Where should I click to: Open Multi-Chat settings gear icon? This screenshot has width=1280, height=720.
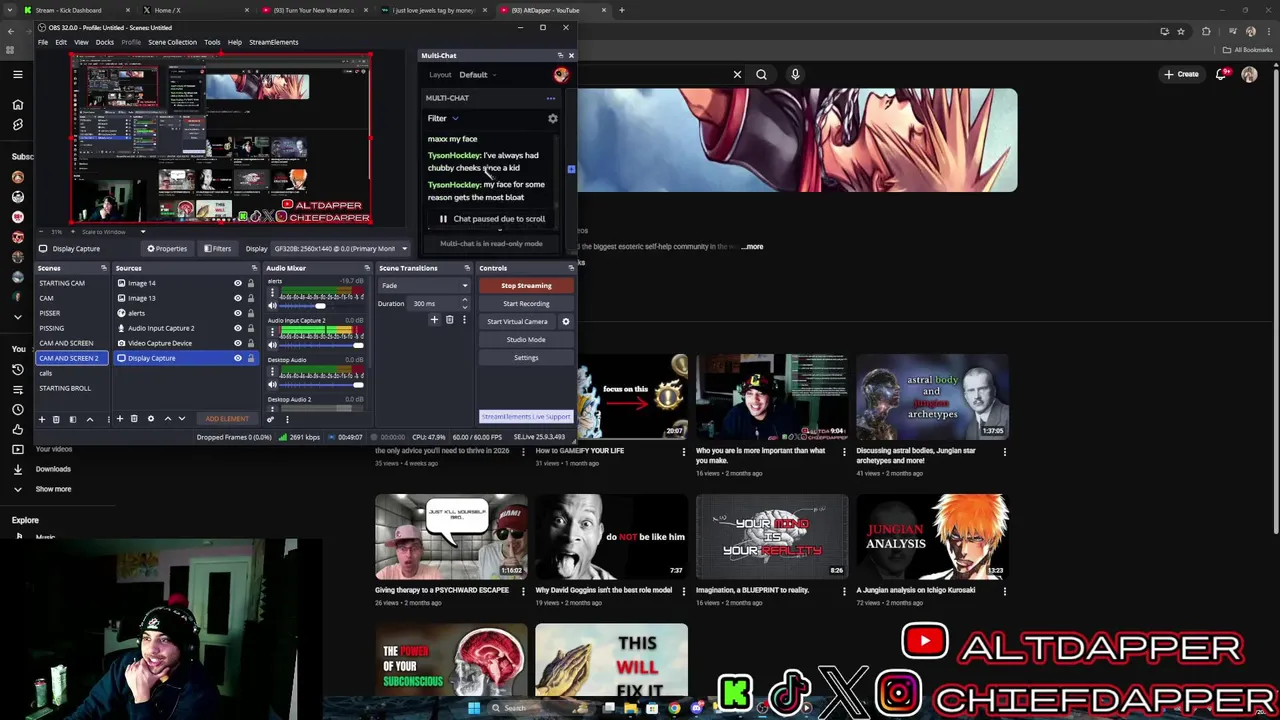click(552, 118)
